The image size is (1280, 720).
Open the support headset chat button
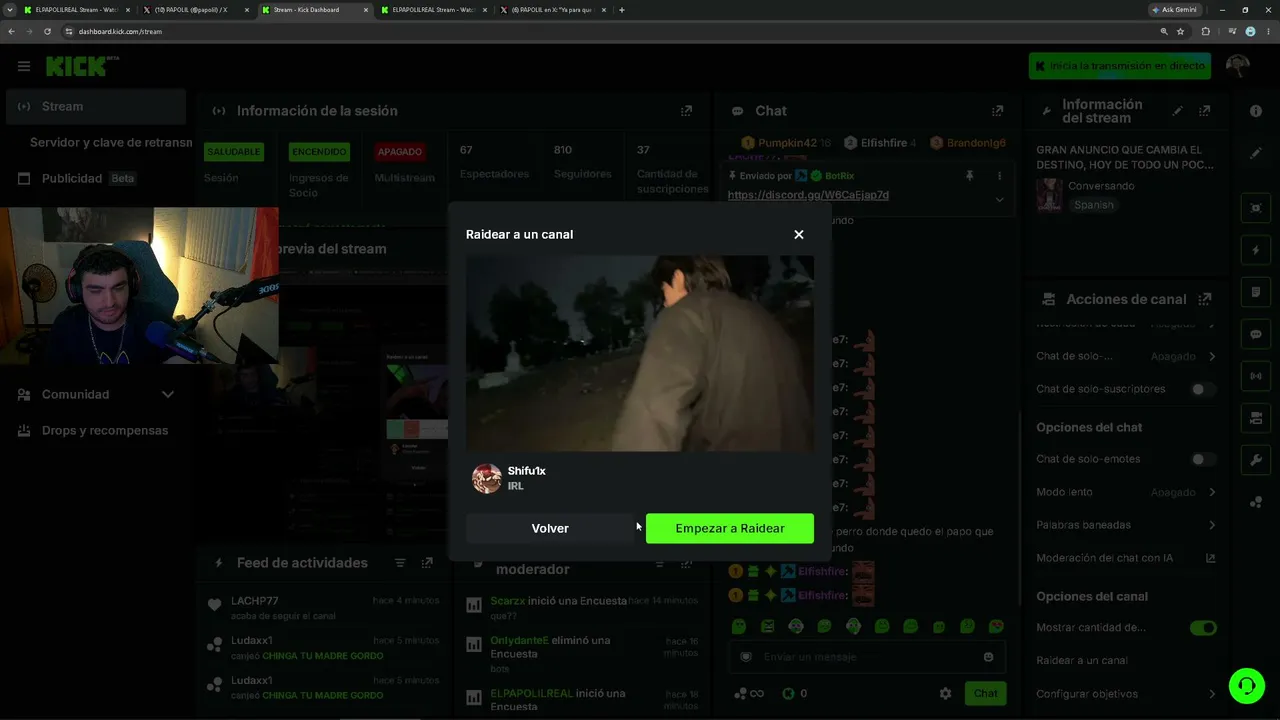pos(1247,686)
